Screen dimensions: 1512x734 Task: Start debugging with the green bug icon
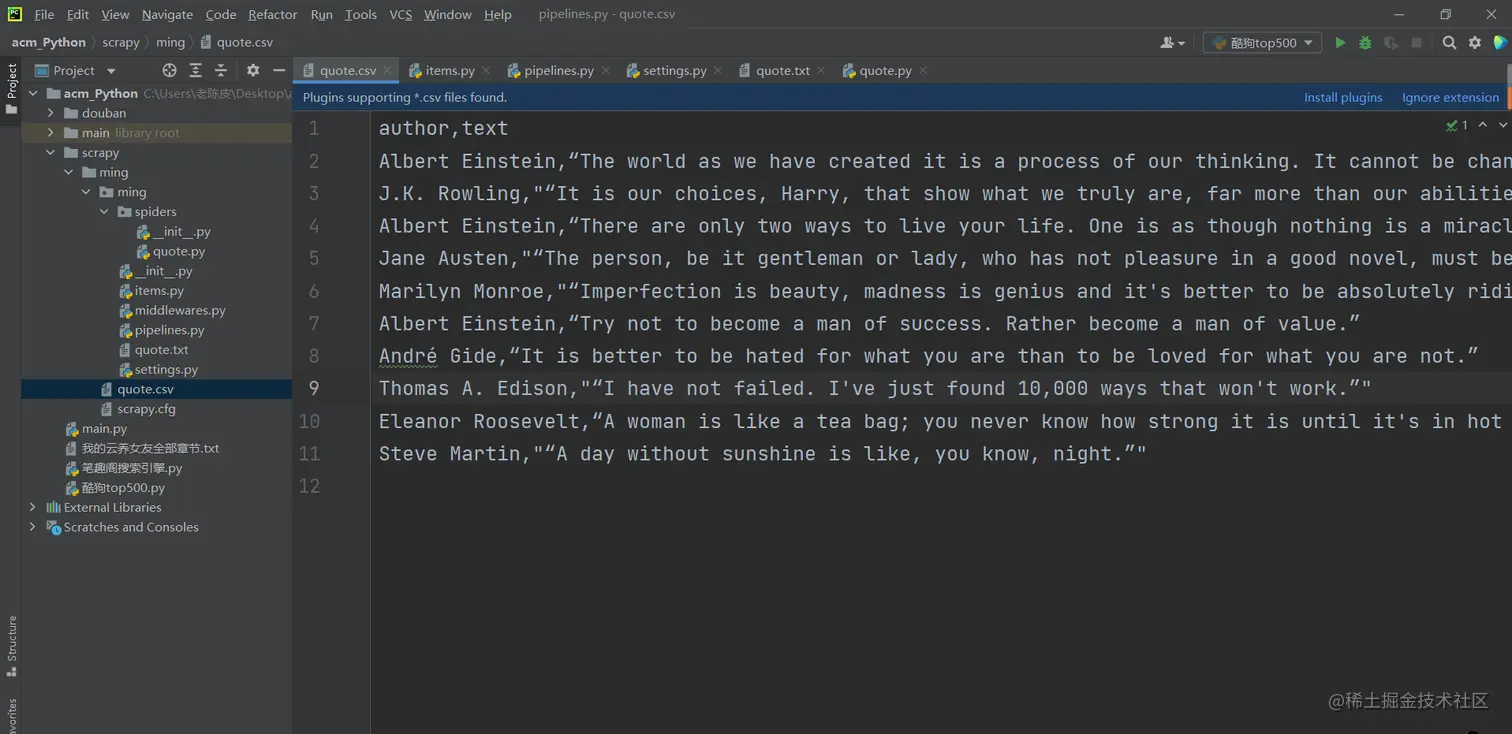[1365, 43]
